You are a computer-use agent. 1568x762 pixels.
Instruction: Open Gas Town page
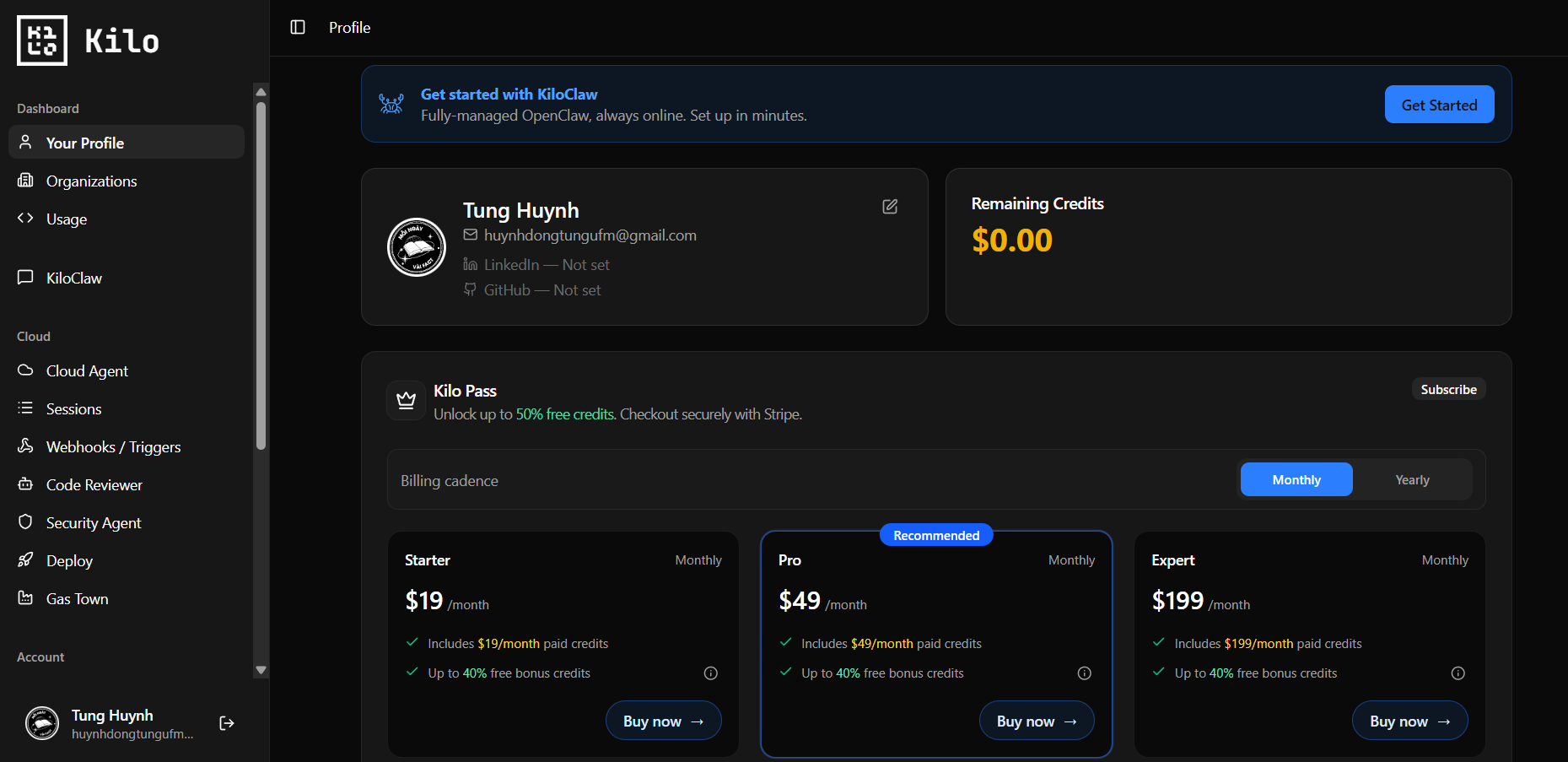pyautogui.click(x=127, y=598)
